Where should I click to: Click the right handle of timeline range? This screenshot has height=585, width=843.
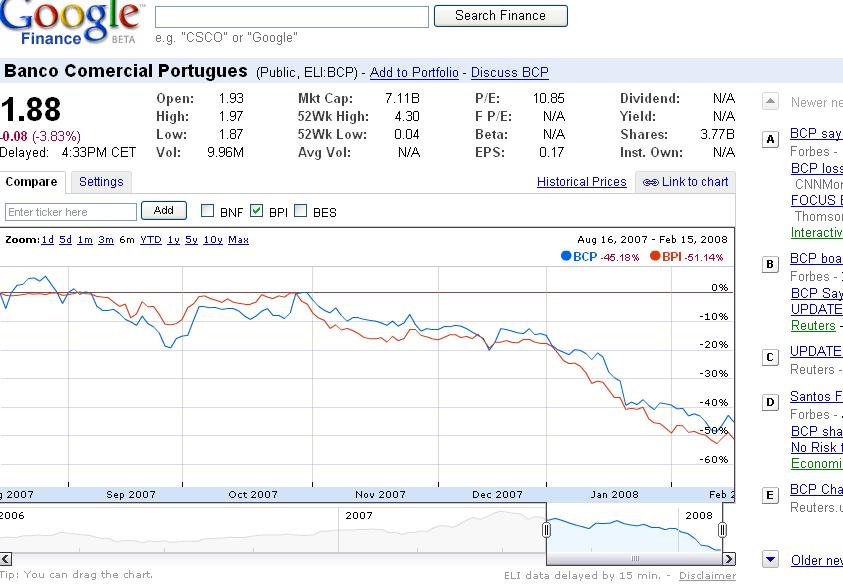(x=722, y=530)
